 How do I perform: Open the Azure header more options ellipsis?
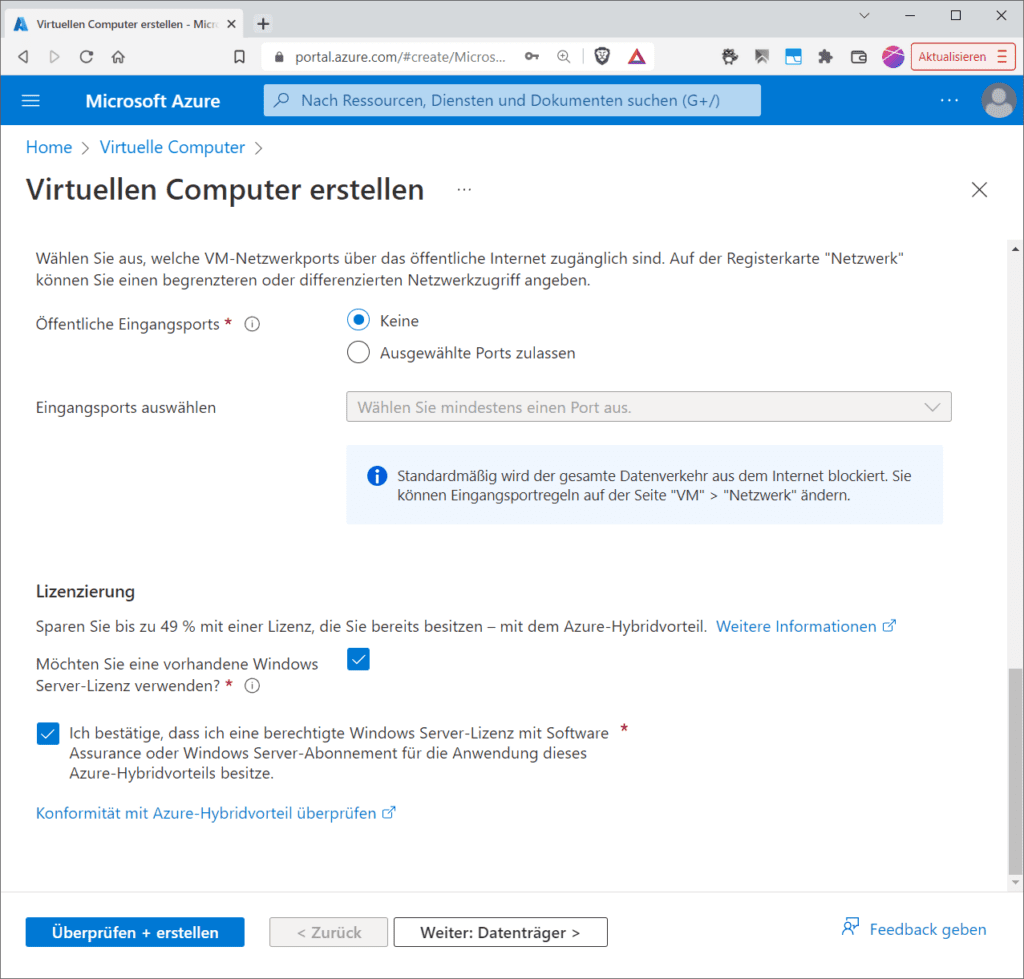coord(949,101)
